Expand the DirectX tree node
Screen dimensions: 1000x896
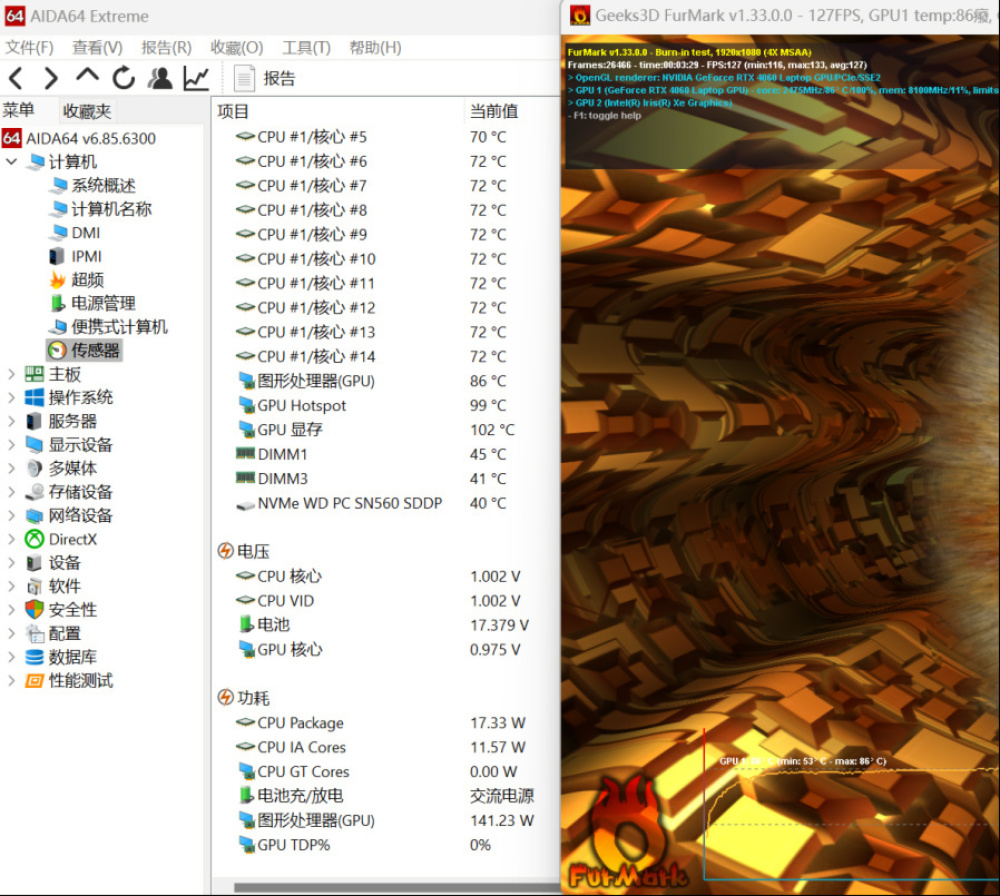pyautogui.click(x=12, y=539)
